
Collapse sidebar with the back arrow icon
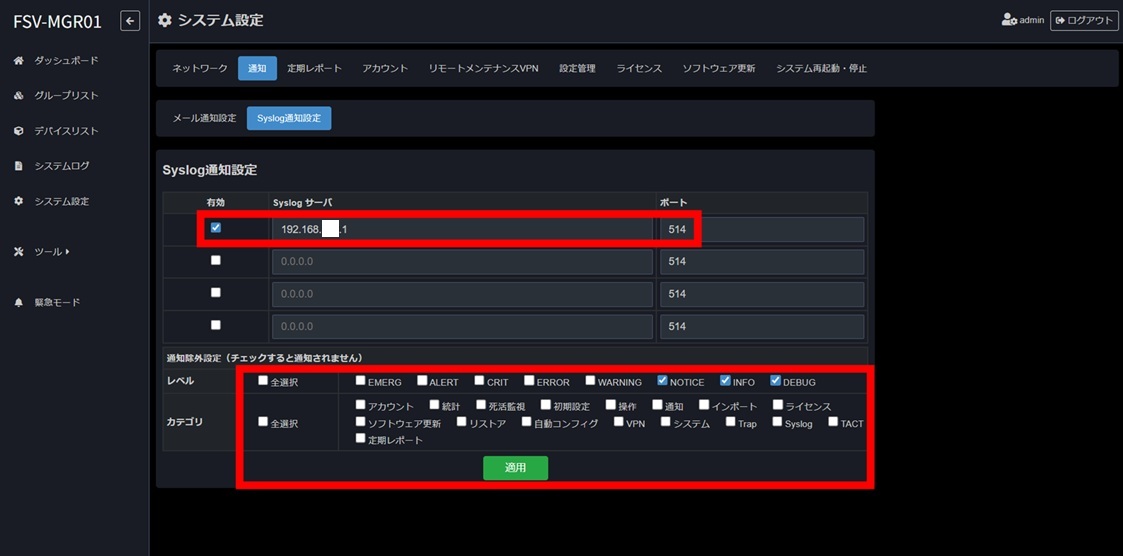tap(130, 21)
